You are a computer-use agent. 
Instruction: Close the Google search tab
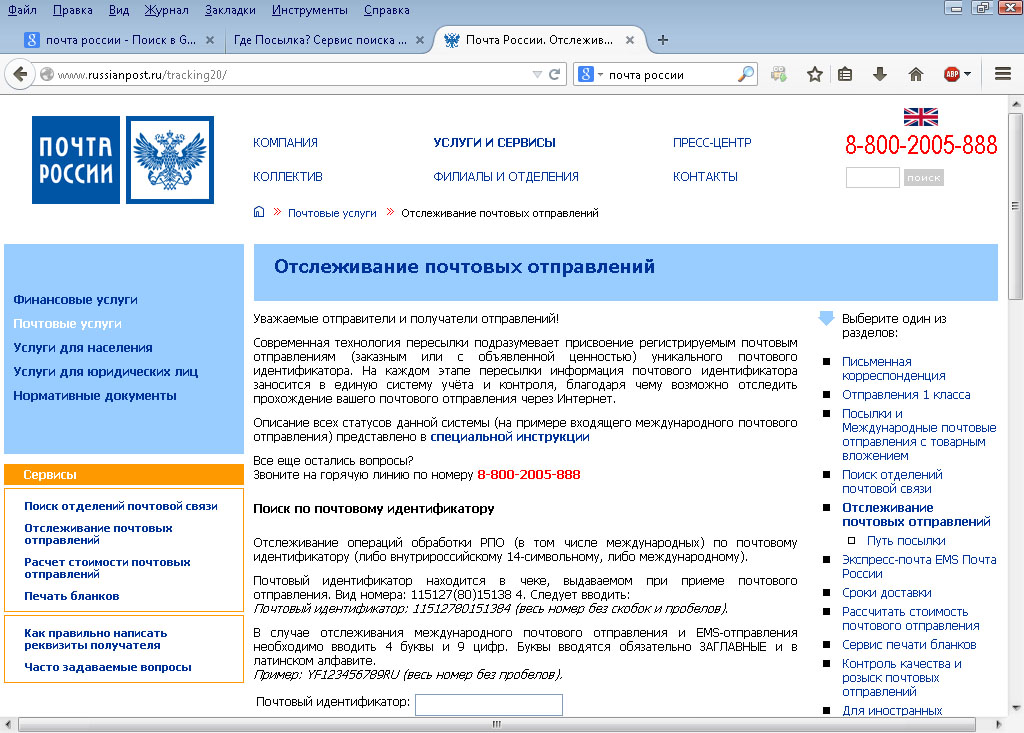coord(210,40)
